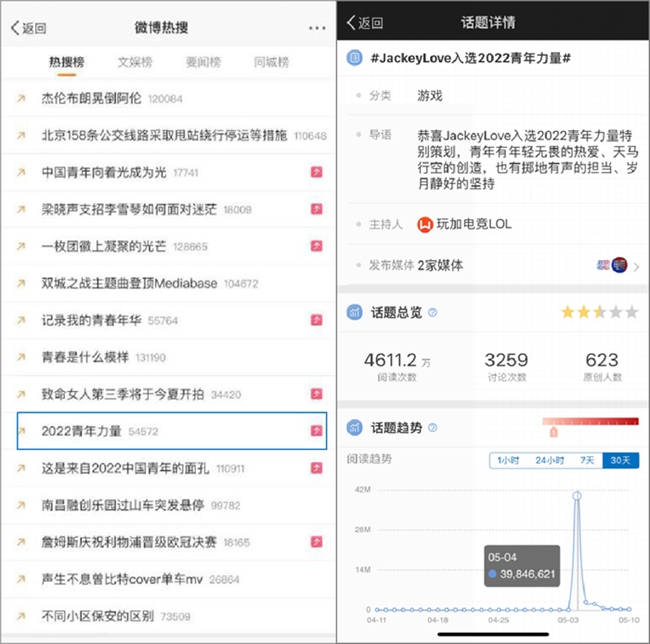Tap rising arrow icon beside 青春是什么模样

(x=21, y=357)
